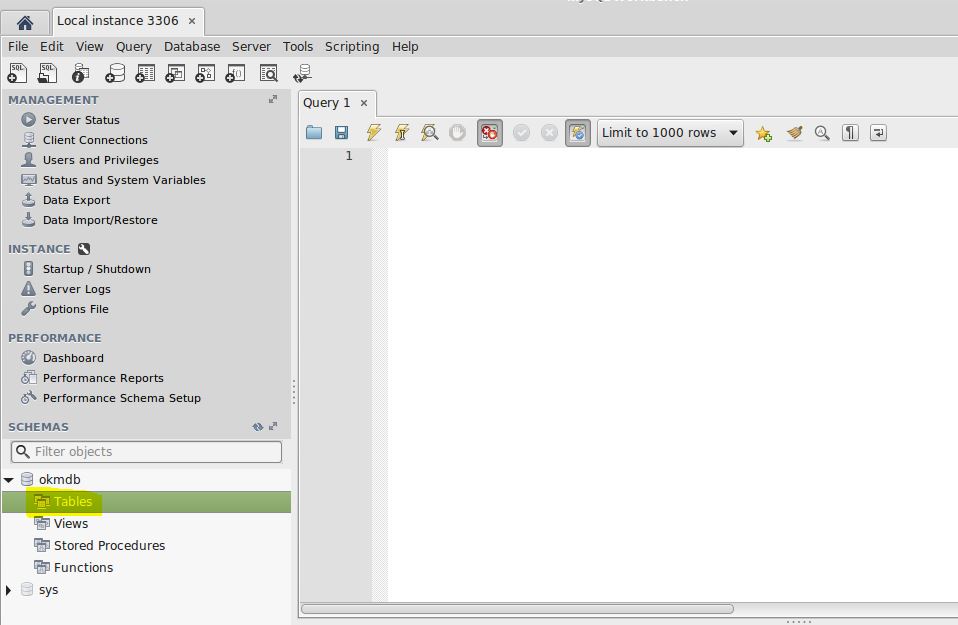This screenshot has width=958, height=625.
Task: Toggle the auto-commit mode button
Action: (x=577, y=132)
